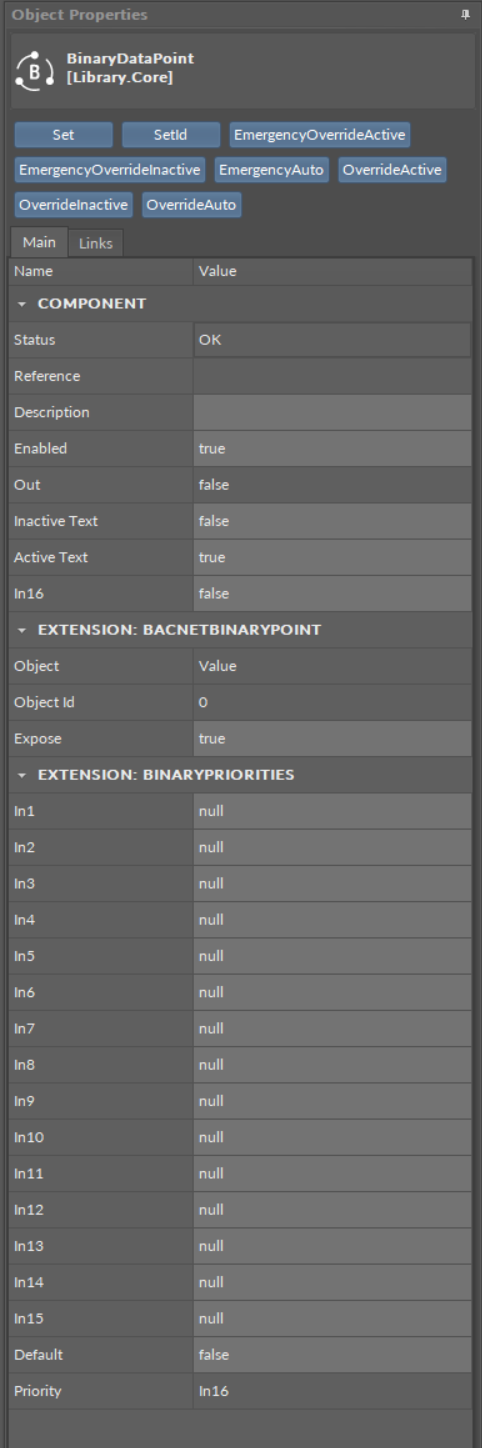Screen dimensions: 482x1448
Task: Click the OverrideAuto button
Action: 191,205
